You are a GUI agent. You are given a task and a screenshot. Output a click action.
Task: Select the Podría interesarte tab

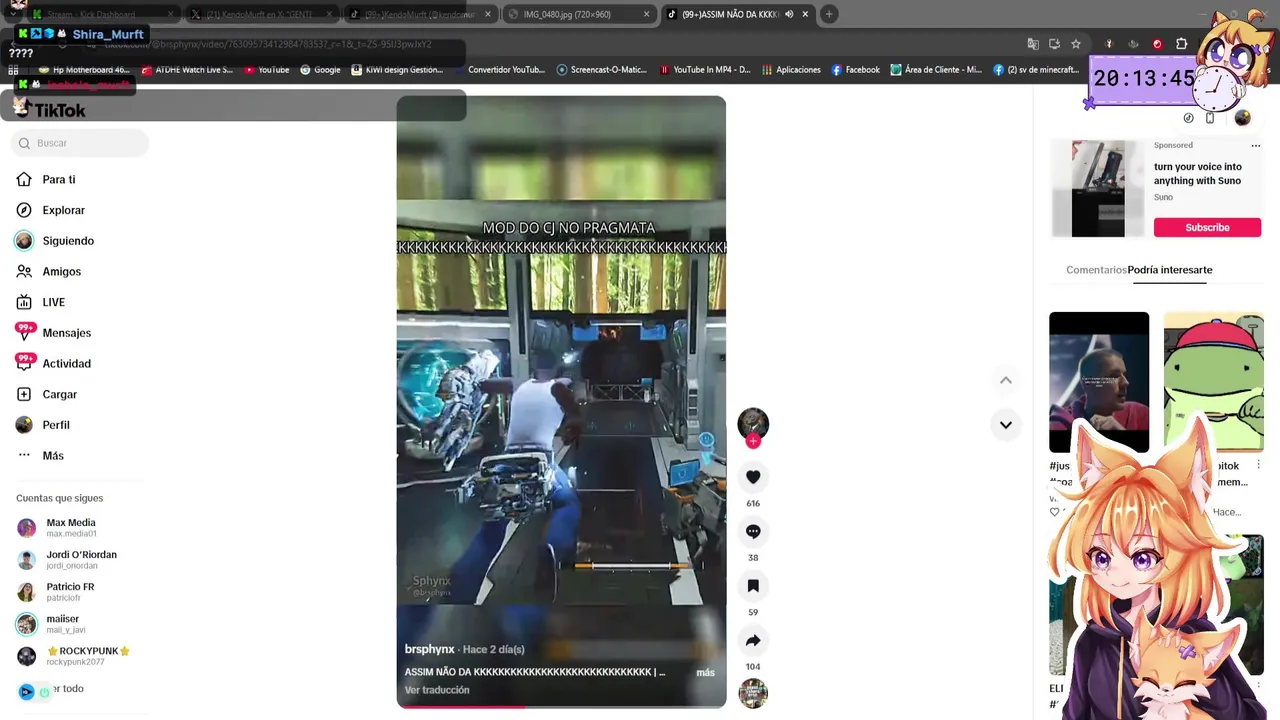tap(1170, 270)
